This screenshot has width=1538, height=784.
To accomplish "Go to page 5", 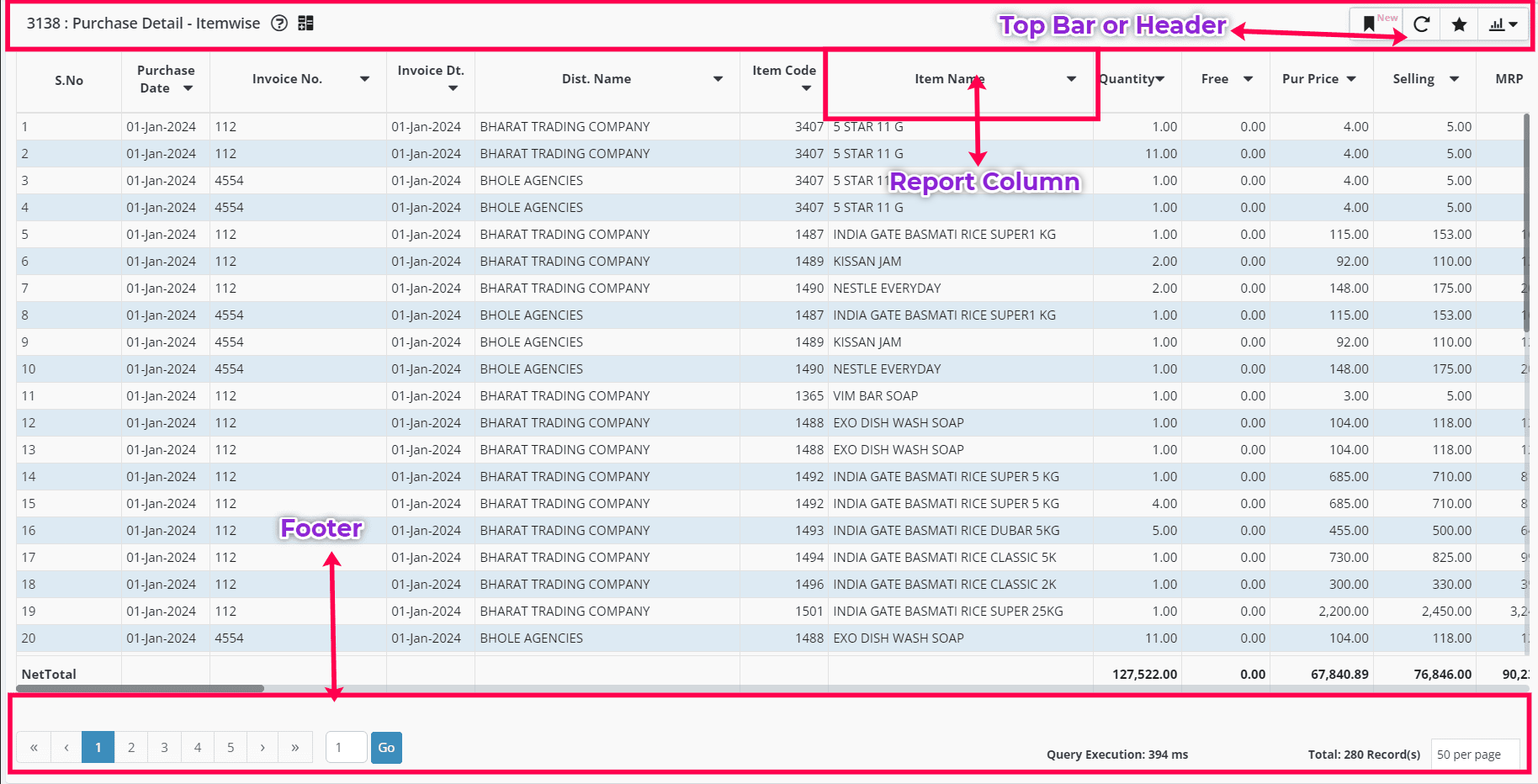I will 231,747.
